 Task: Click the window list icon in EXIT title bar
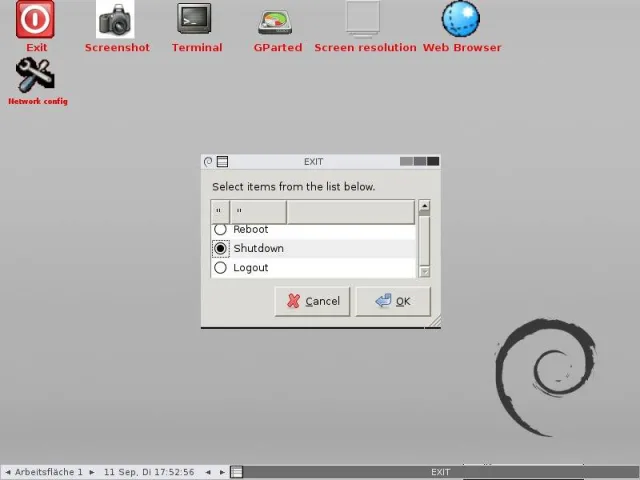click(x=222, y=162)
